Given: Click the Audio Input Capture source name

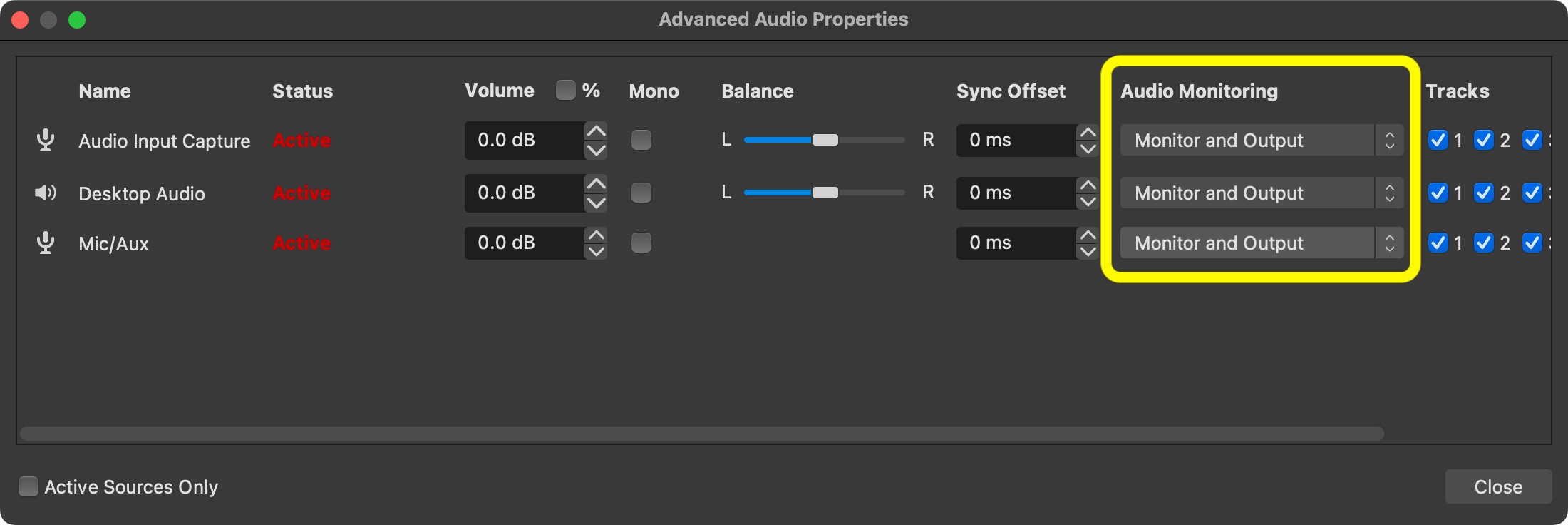Looking at the screenshot, I should pyautogui.click(x=165, y=141).
